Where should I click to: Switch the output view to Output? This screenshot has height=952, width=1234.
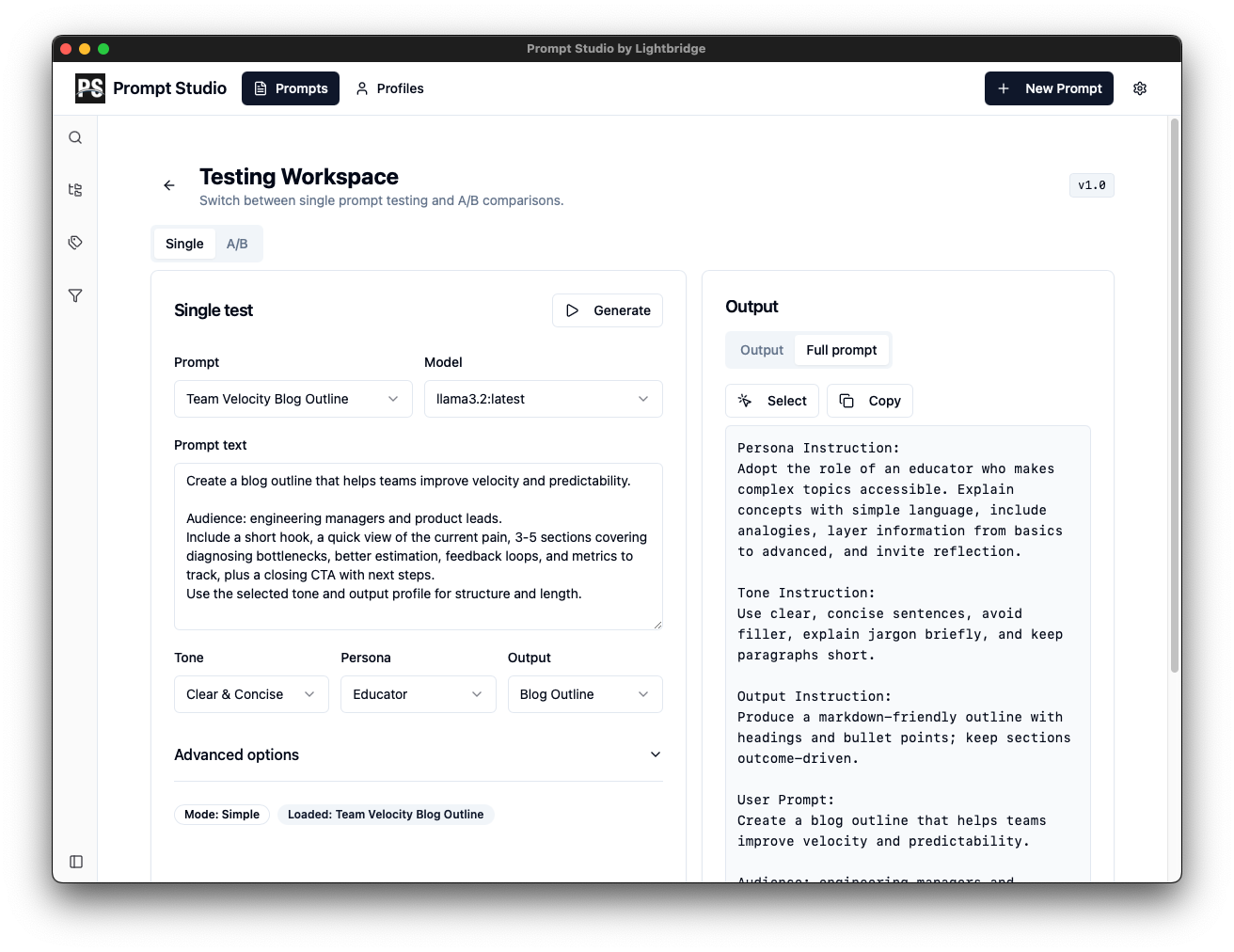click(760, 349)
